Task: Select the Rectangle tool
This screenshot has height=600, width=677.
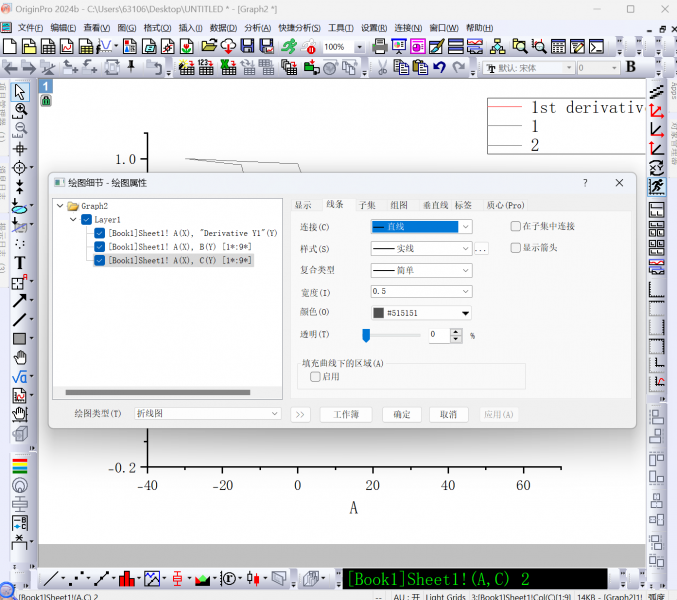Action: pyautogui.click(x=20, y=339)
